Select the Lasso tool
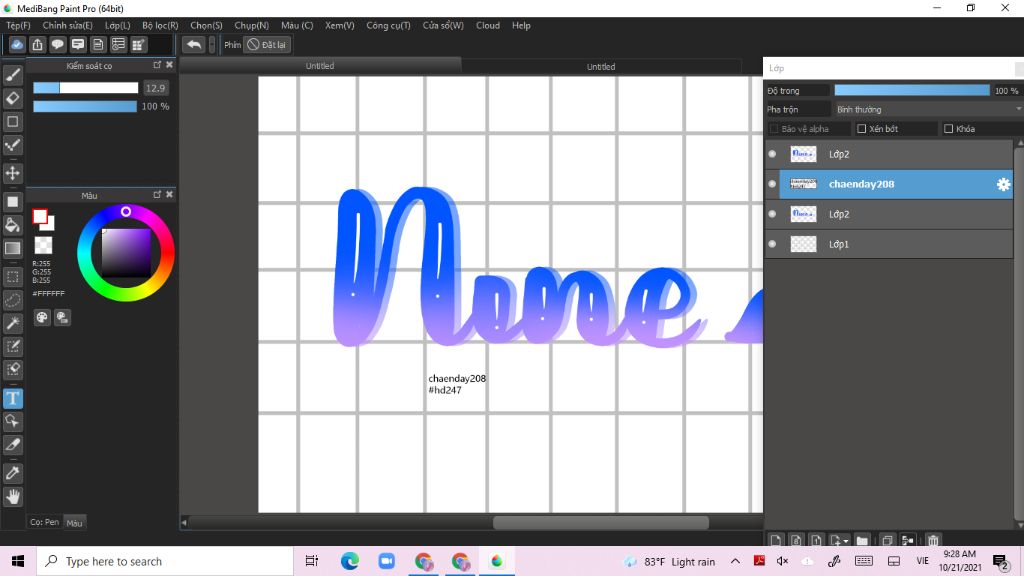Viewport: 1024px width, 576px height. [x=13, y=300]
